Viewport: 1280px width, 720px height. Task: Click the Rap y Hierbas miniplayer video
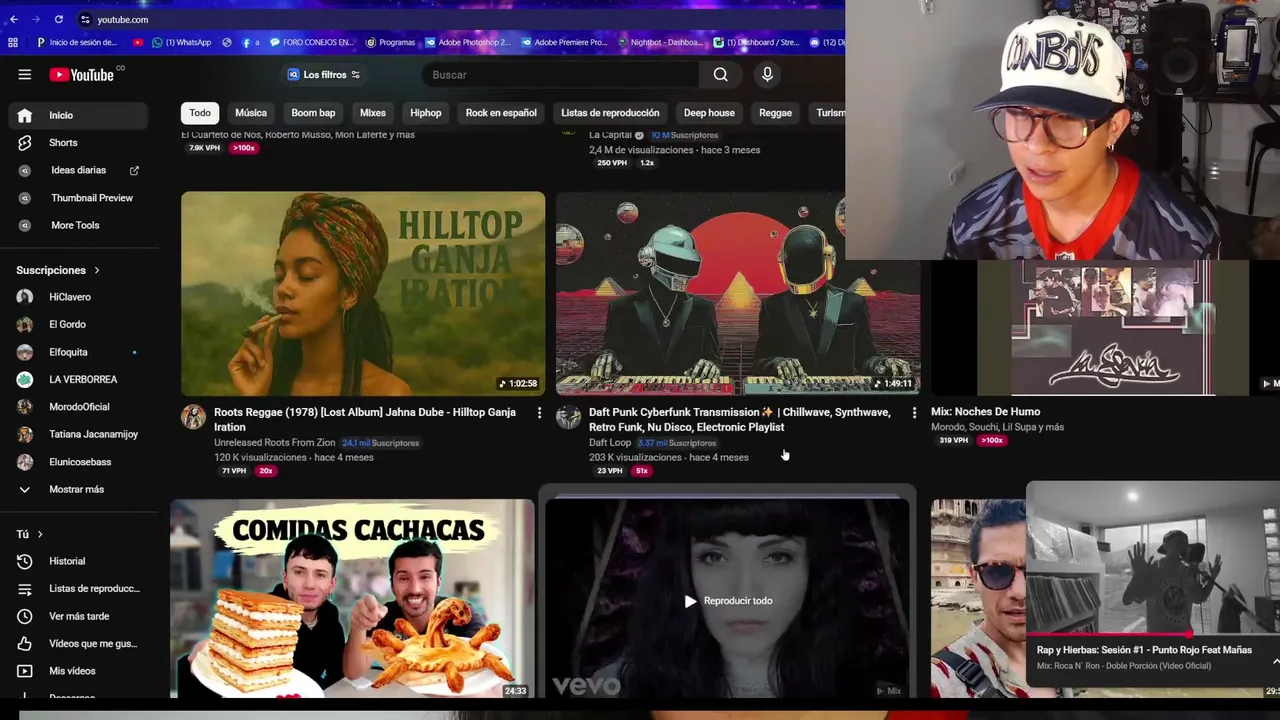click(1153, 558)
